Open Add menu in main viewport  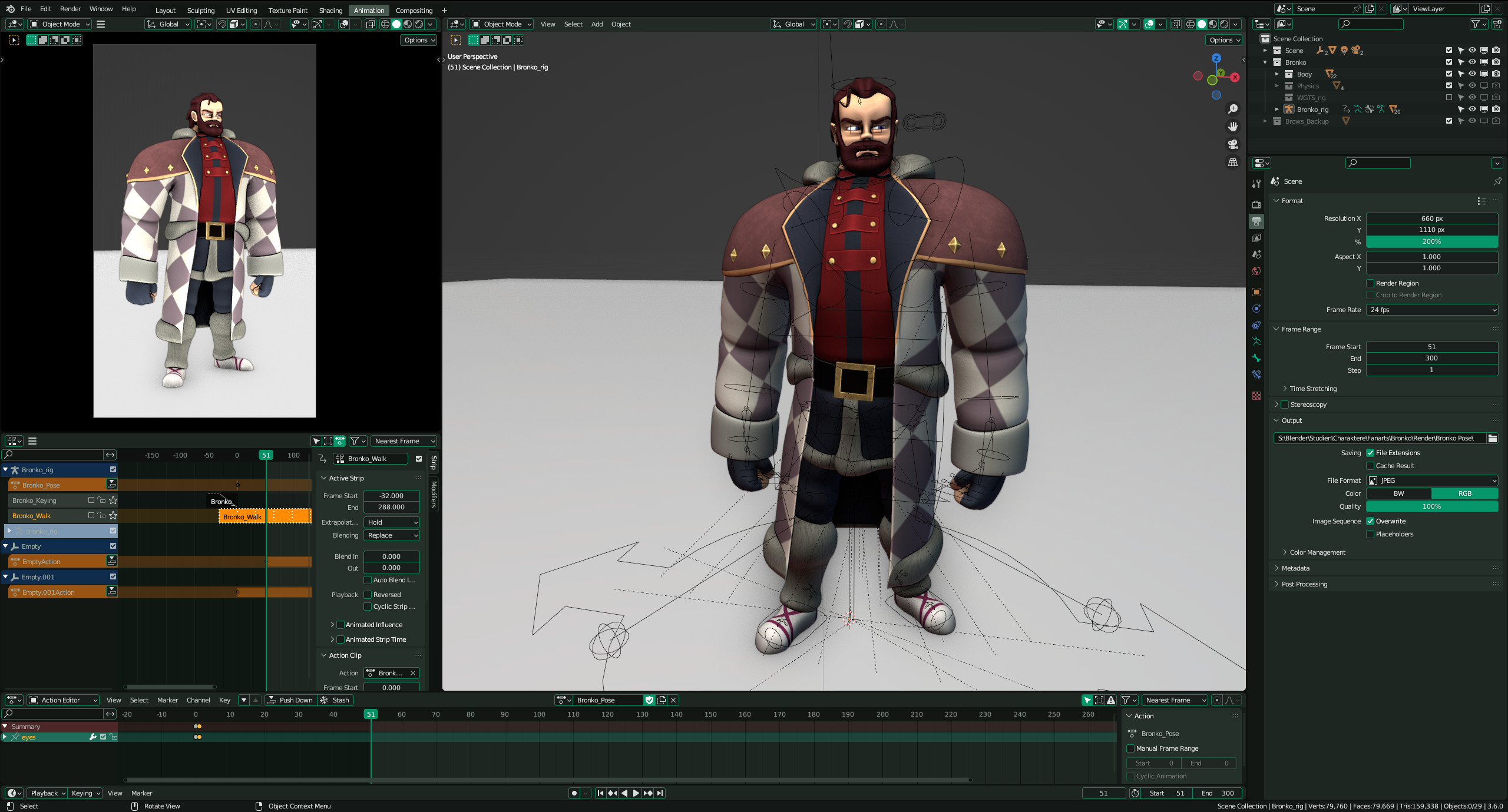click(597, 24)
